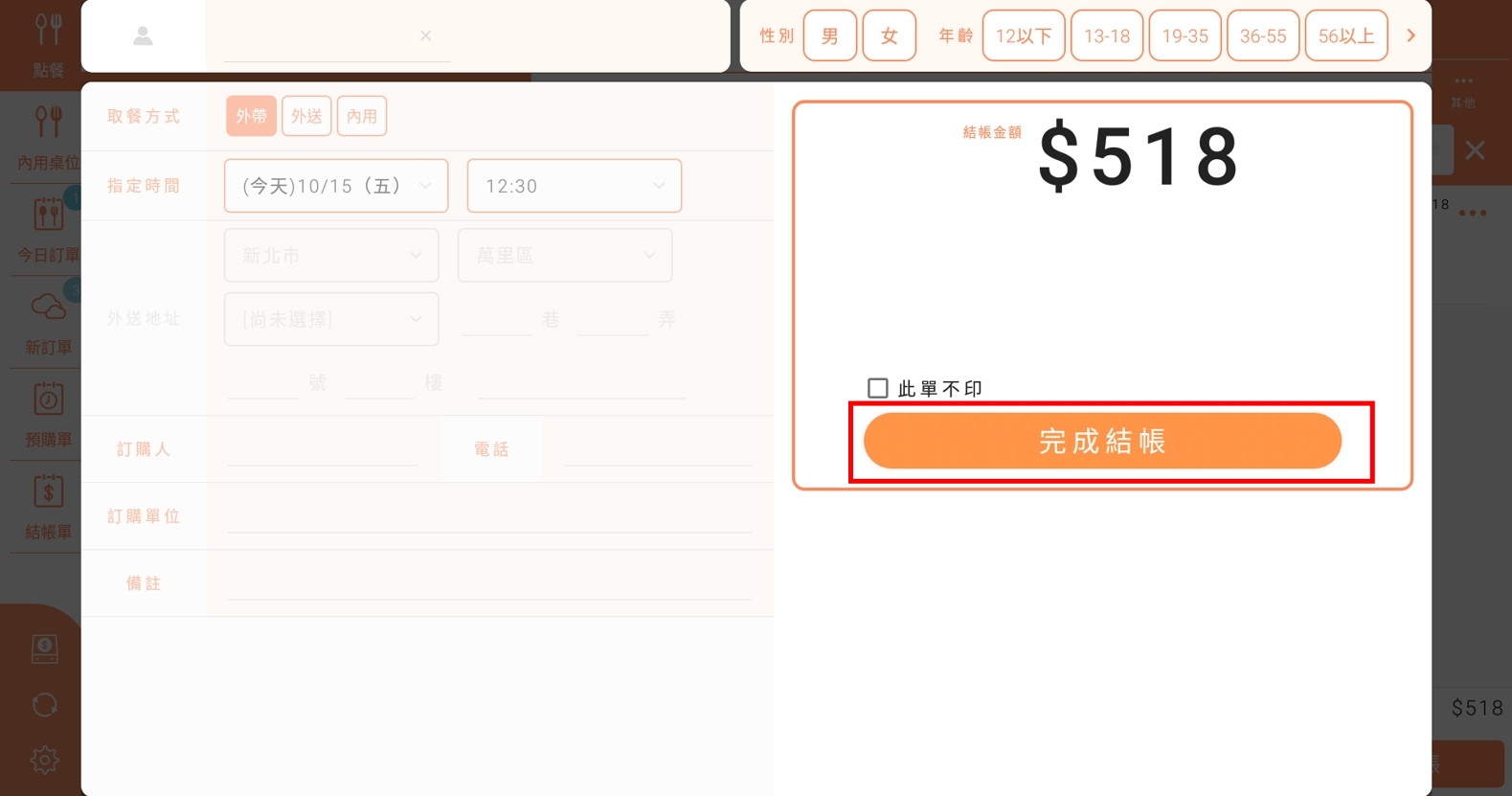Open the 今日訂單 calendar icon

click(x=48, y=216)
